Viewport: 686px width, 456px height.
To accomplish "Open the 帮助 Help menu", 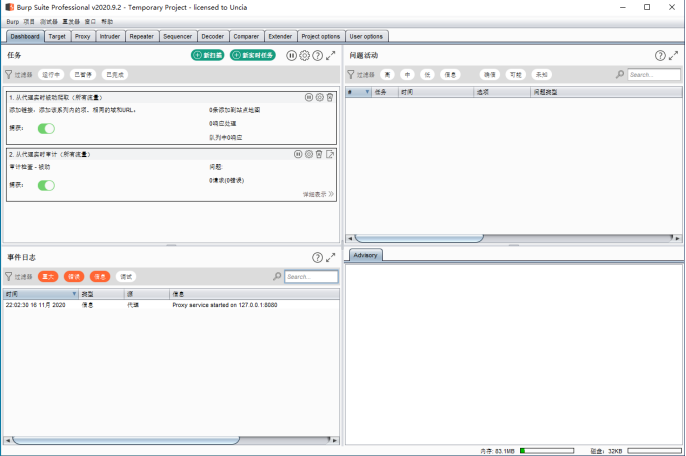I will [107, 21].
